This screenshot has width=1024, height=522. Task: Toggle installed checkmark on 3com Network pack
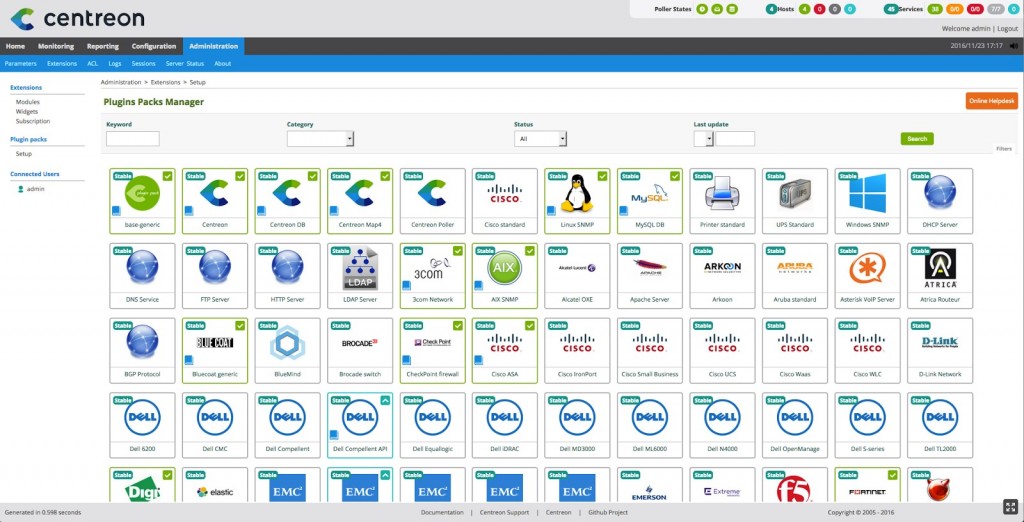[x=458, y=251]
